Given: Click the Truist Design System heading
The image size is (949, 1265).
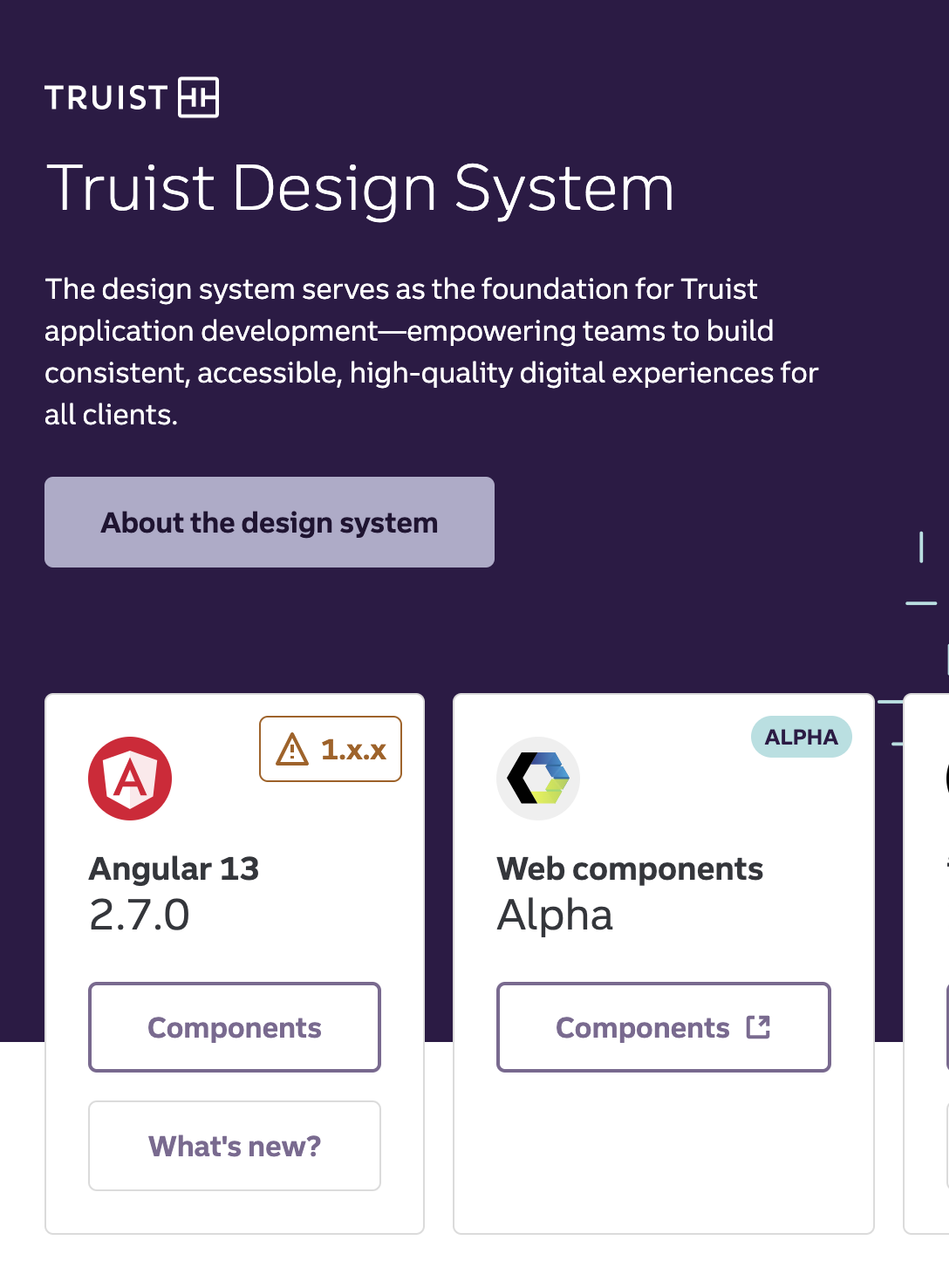Looking at the screenshot, I should (360, 187).
